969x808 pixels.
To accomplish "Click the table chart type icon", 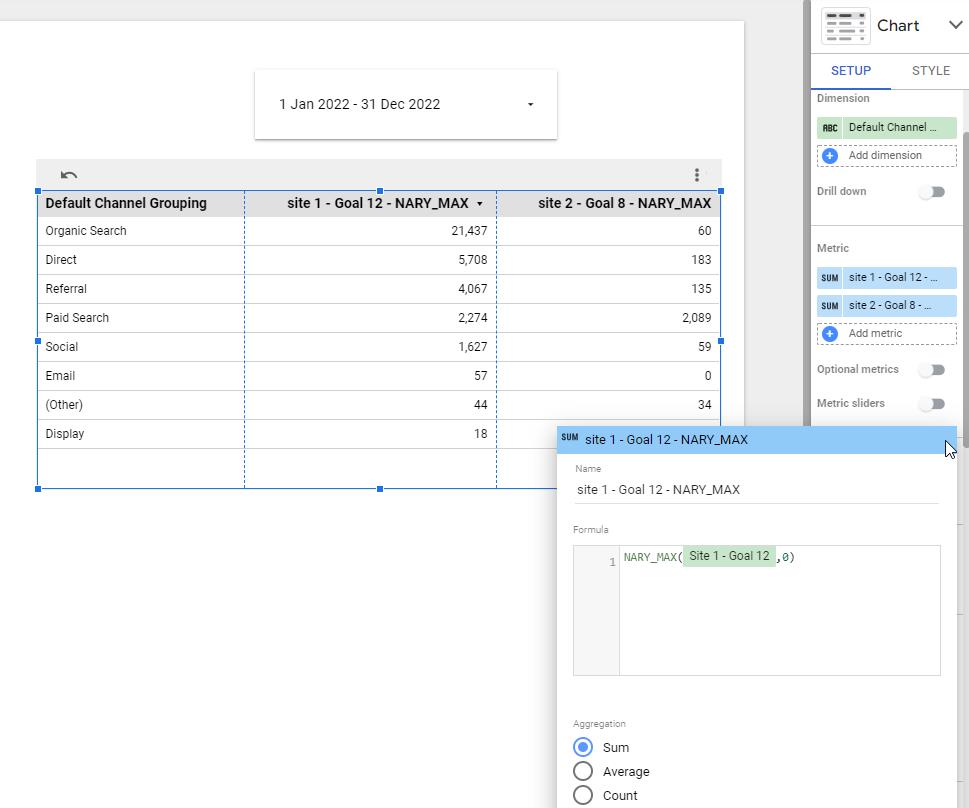I will pos(845,26).
